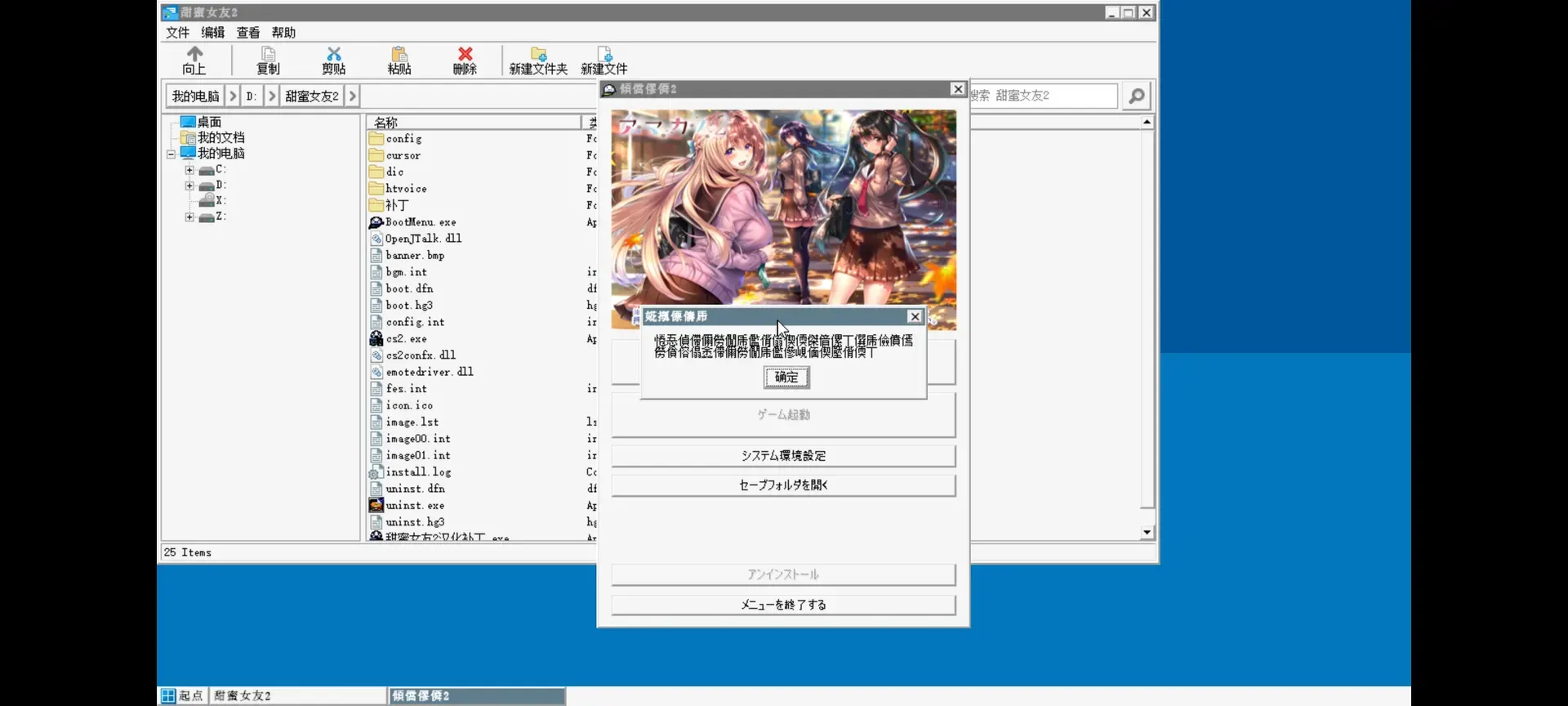Select the dic folder icon
1568x706 pixels.
[376, 172]
